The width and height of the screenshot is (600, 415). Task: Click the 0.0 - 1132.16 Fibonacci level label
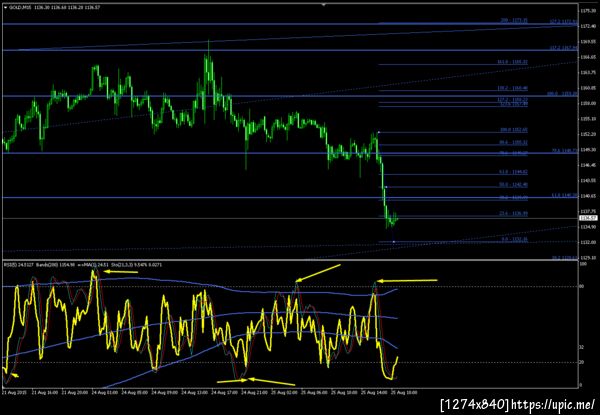point(515,239)
